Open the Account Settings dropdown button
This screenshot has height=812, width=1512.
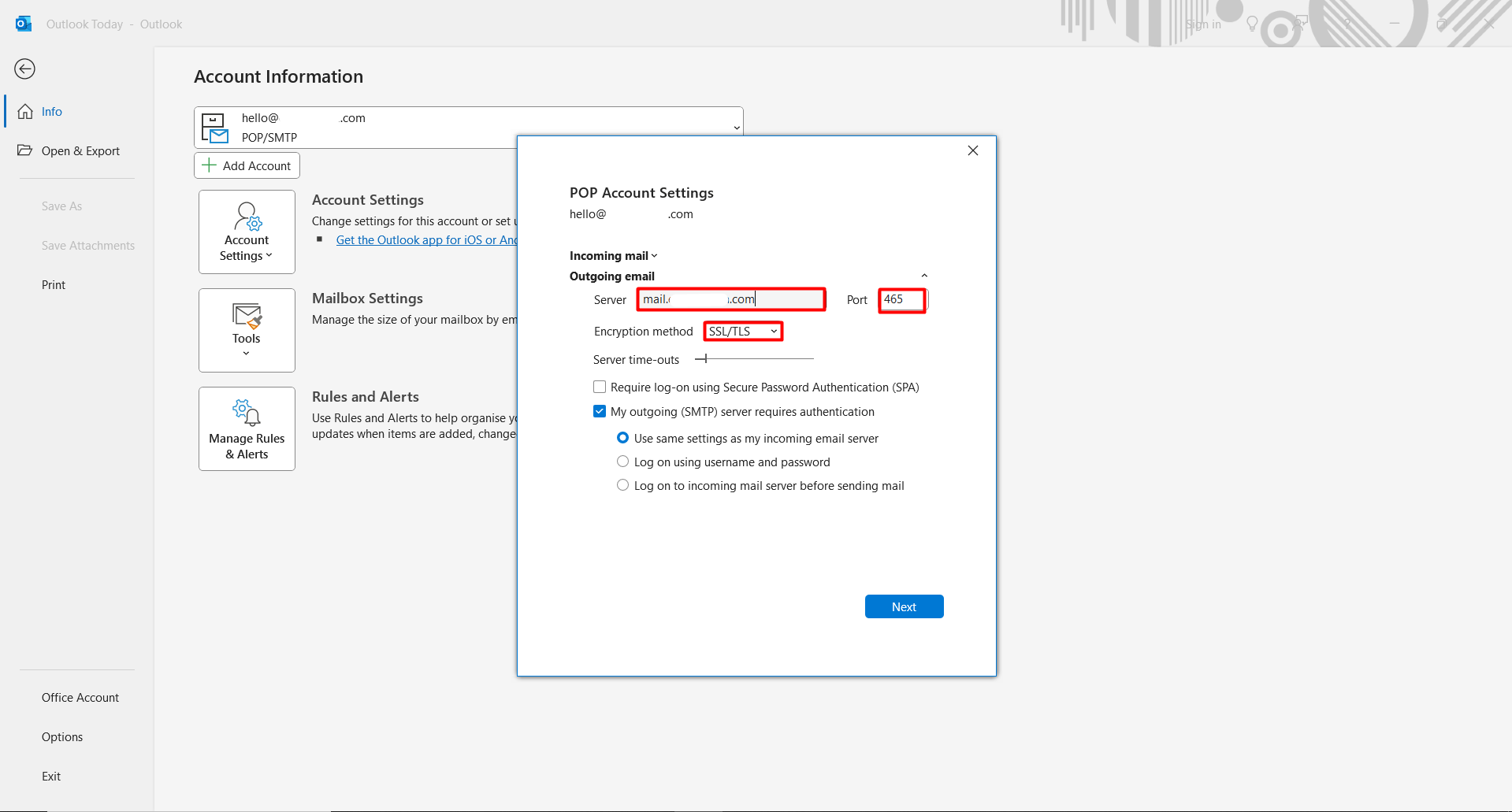pyautogui.click(x=247, y=232)
